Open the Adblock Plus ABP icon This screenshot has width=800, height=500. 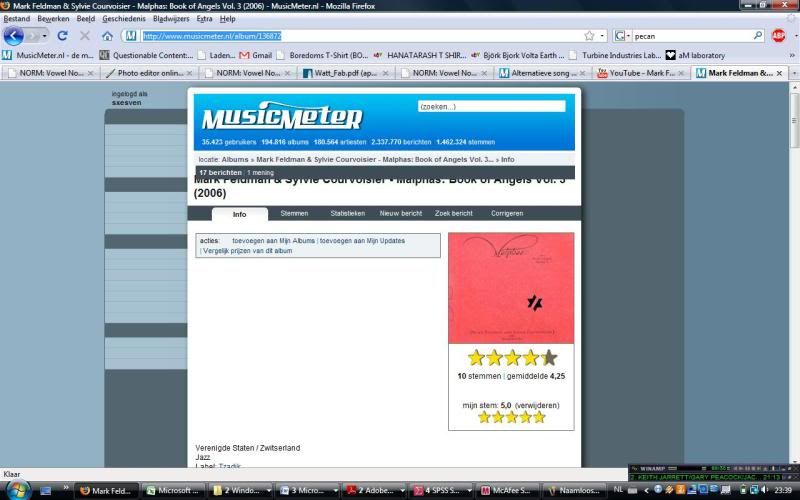779,36
